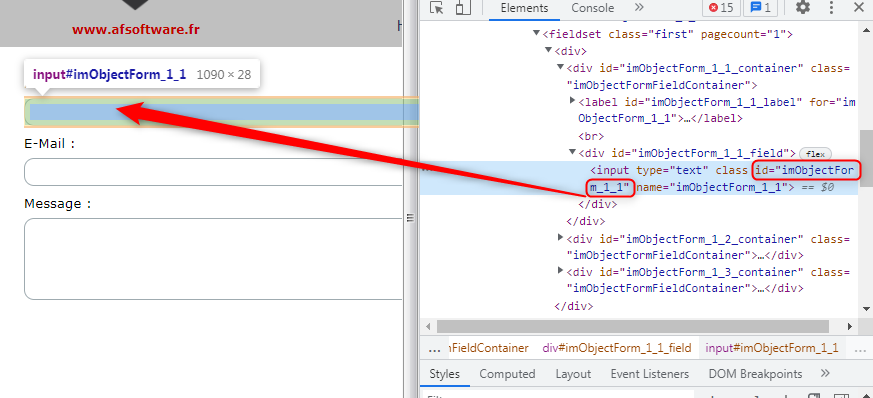
Task: Click the closing fieldset div tag line
Action: tap(573, 306)
